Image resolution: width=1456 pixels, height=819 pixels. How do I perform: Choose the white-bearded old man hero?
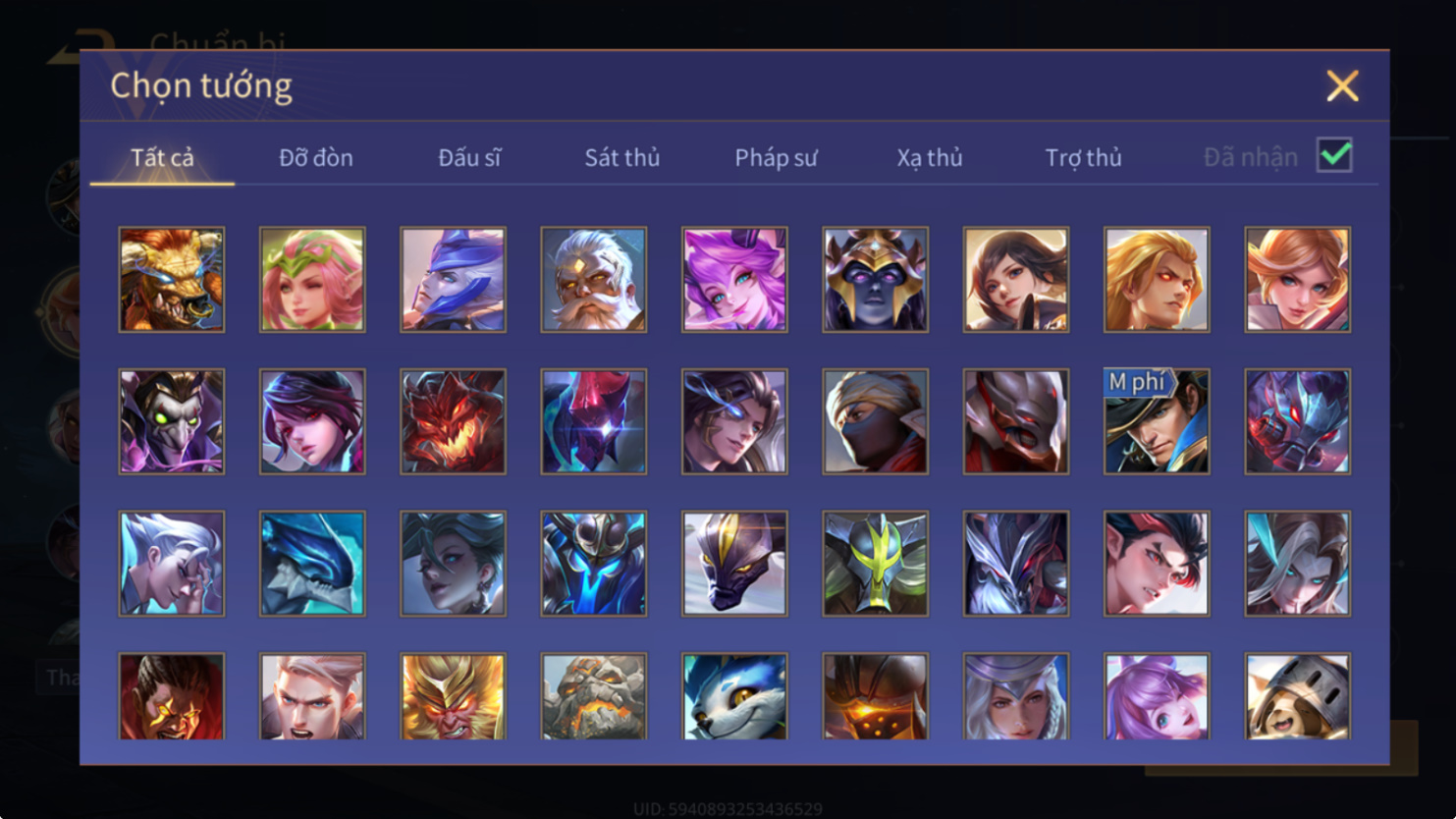pyautogui.click(x=594, y=280)
